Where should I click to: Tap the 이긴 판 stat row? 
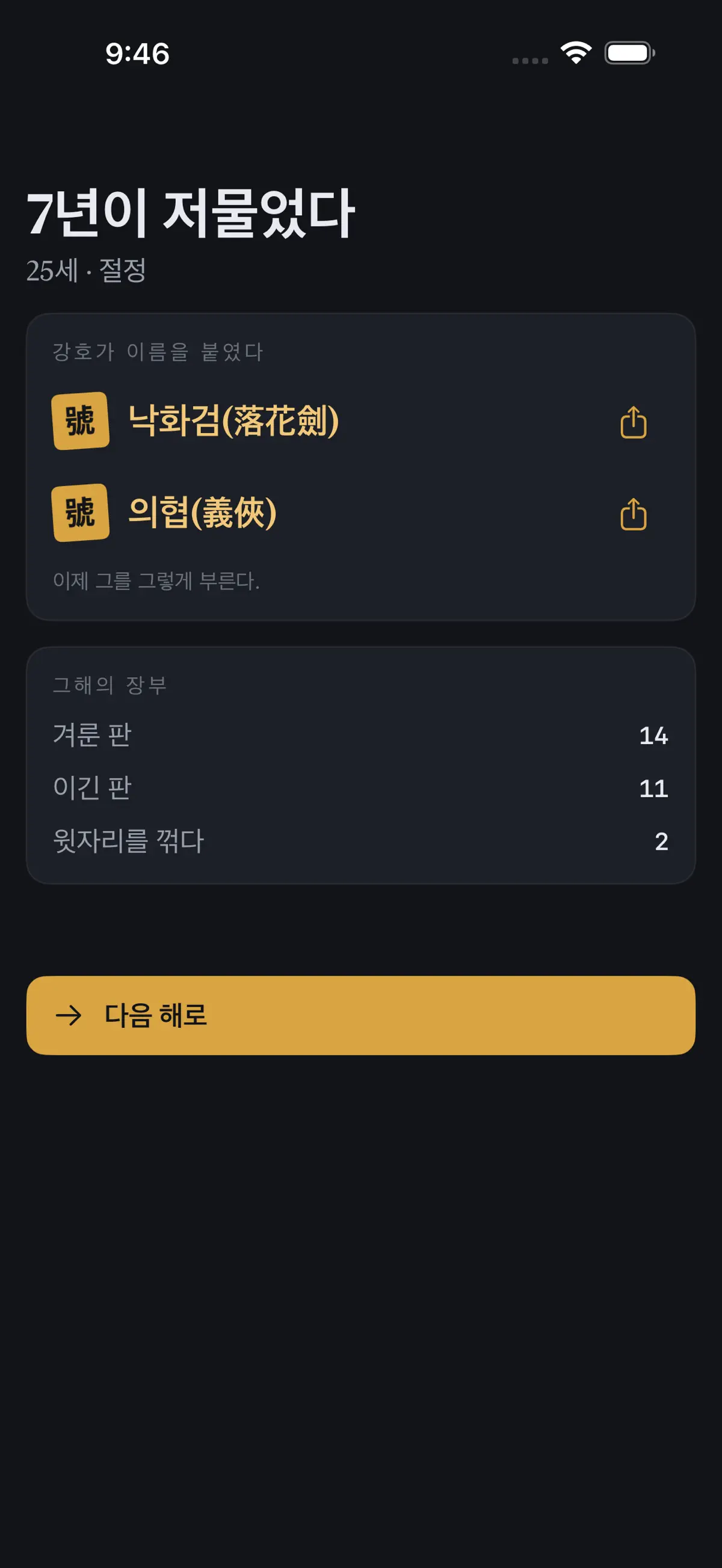click(361, 789)
